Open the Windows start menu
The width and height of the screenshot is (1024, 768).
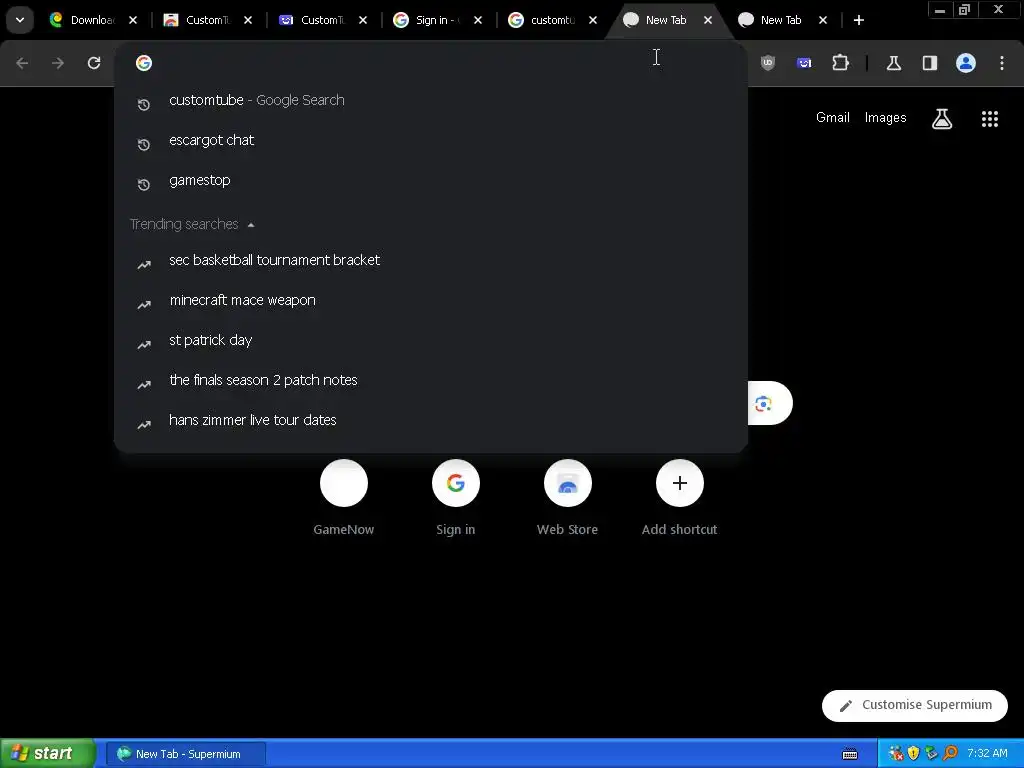click(48, 754)
